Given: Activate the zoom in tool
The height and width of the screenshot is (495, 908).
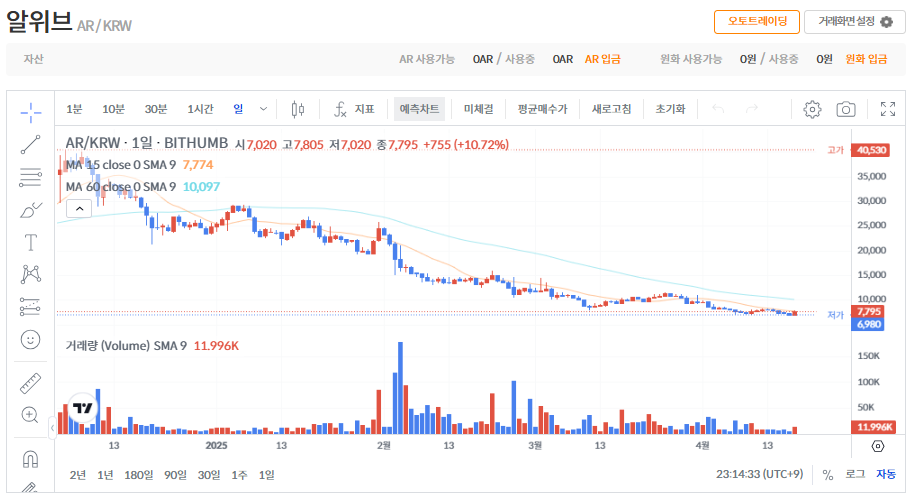Looking at the screenshot, I should point(31,415).
